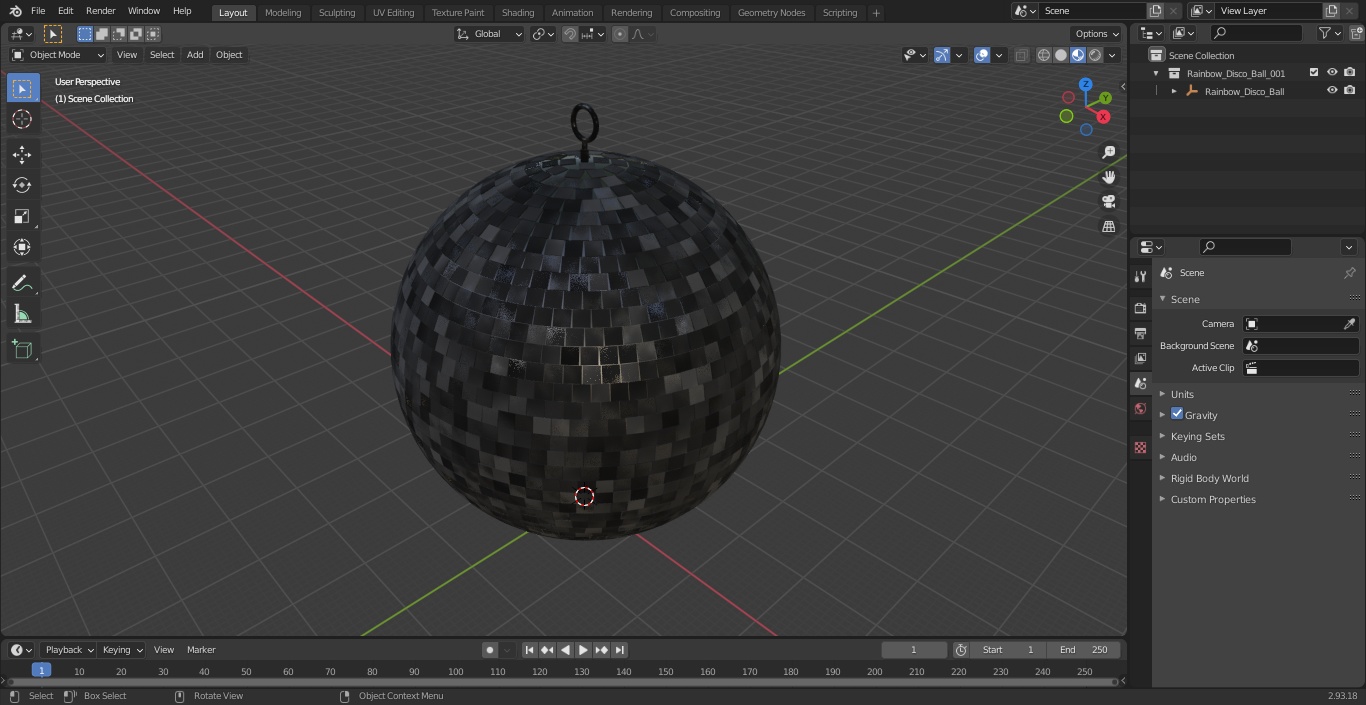This screenshot has width=1366, height=705.
Task: Open the Render properties tab
Action: click(x=1140, y=308)
